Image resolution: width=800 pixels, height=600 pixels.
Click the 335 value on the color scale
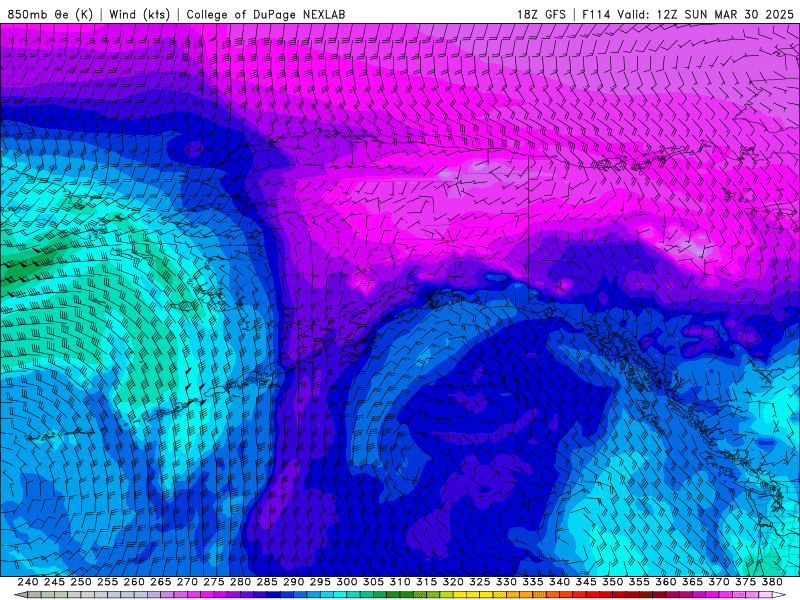(x=533, y=582)
